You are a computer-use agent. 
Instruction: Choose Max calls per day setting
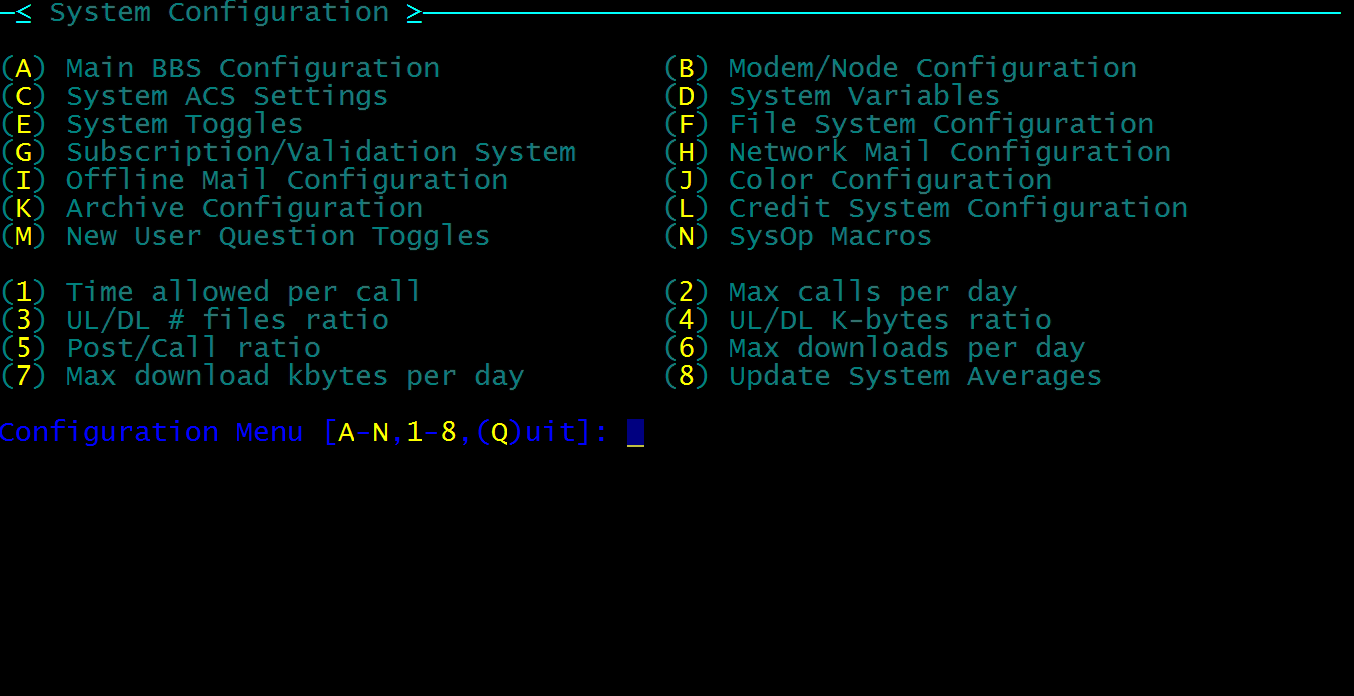(x=841, y=292)
